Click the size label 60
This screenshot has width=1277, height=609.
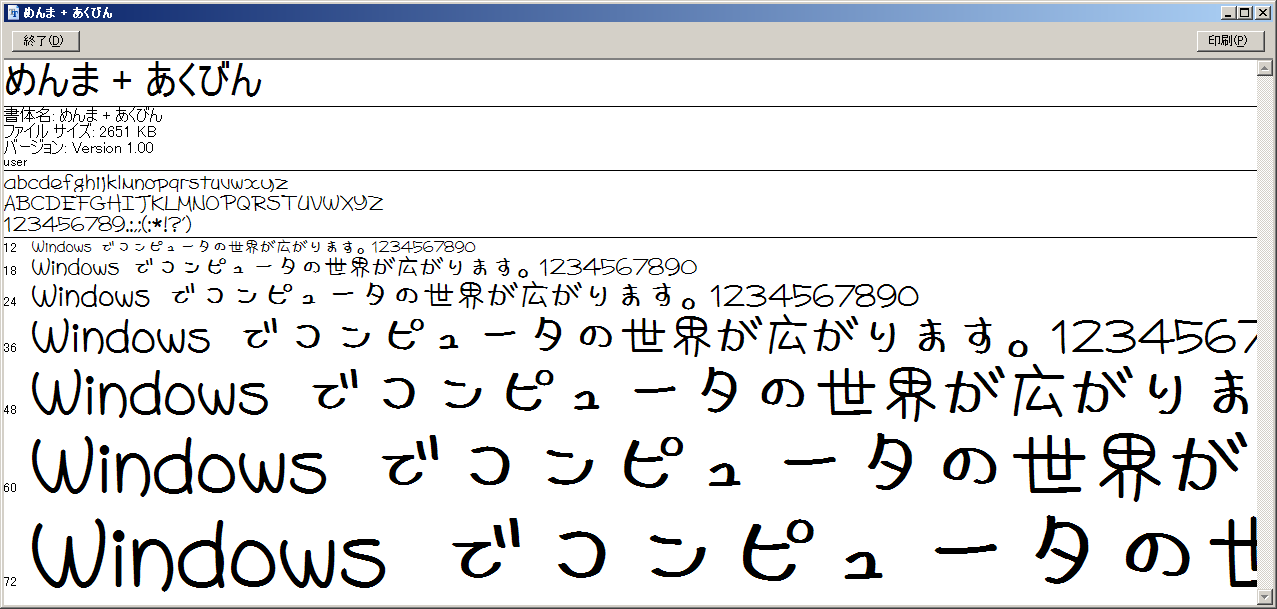coord(10,488)
